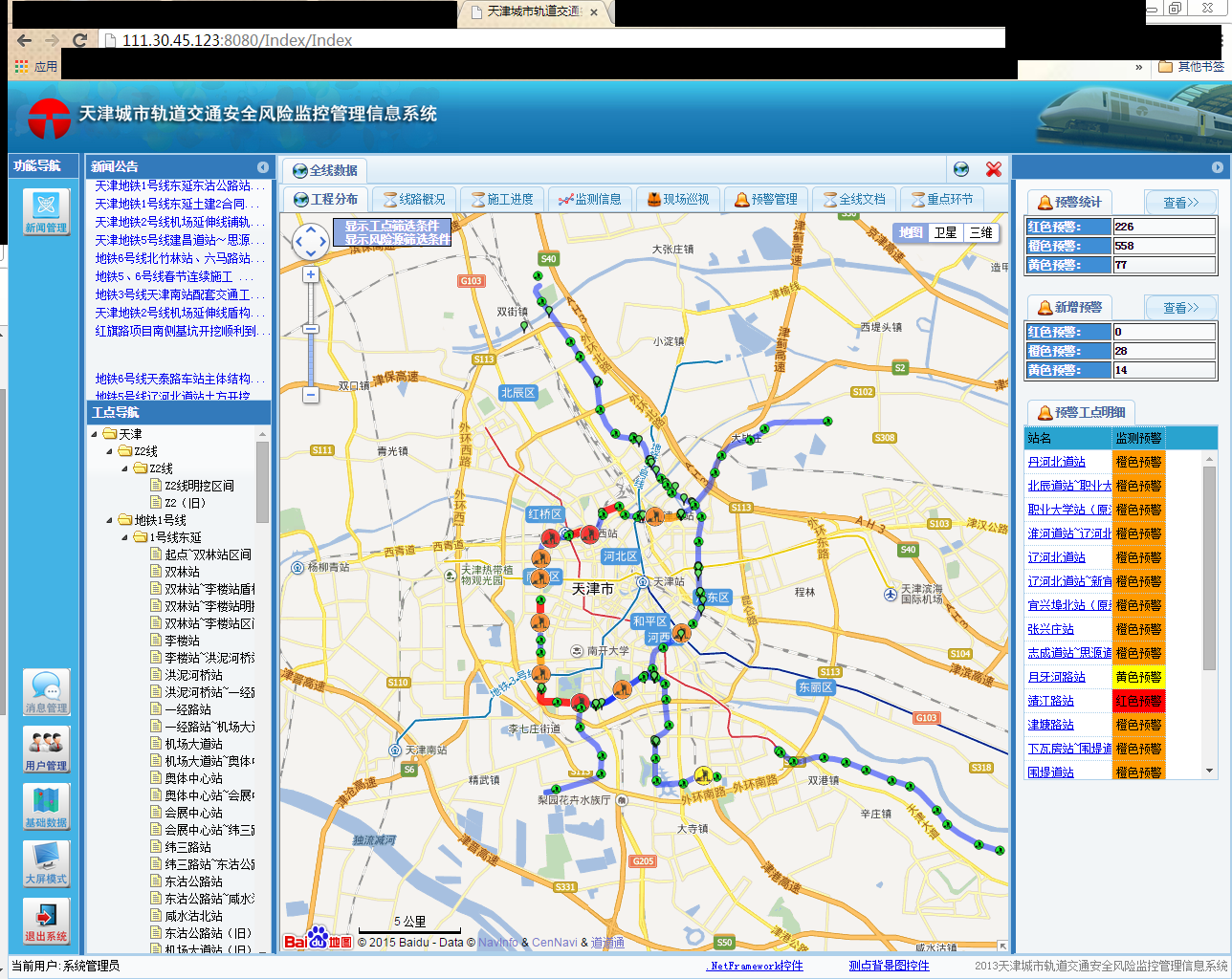Screen dimensions: 1232x979
Task: Select 奥体中心站 in the work-site tree
Action: tap(193, 778)
